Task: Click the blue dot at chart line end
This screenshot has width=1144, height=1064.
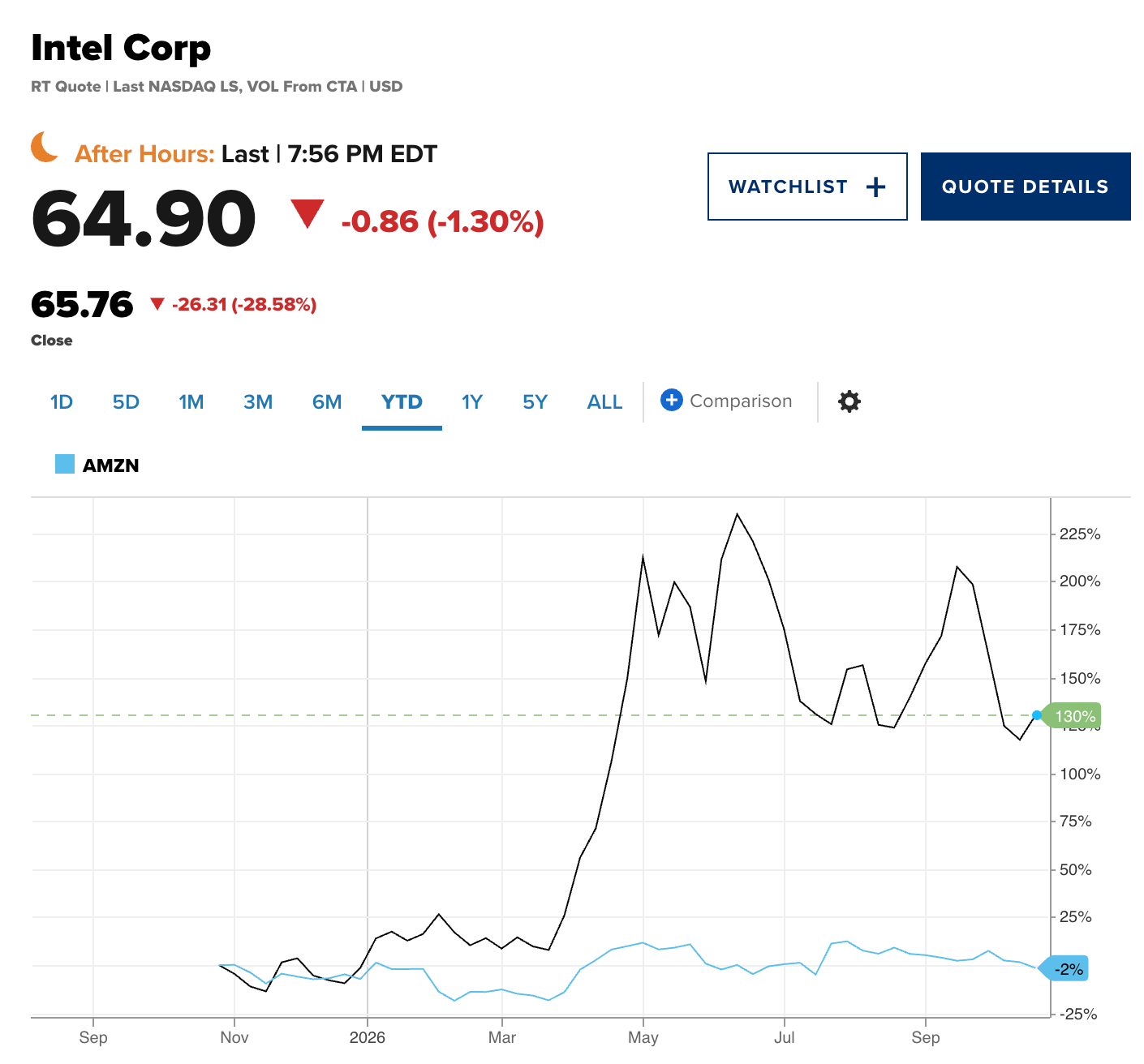Action: (x=1037, y=715)
